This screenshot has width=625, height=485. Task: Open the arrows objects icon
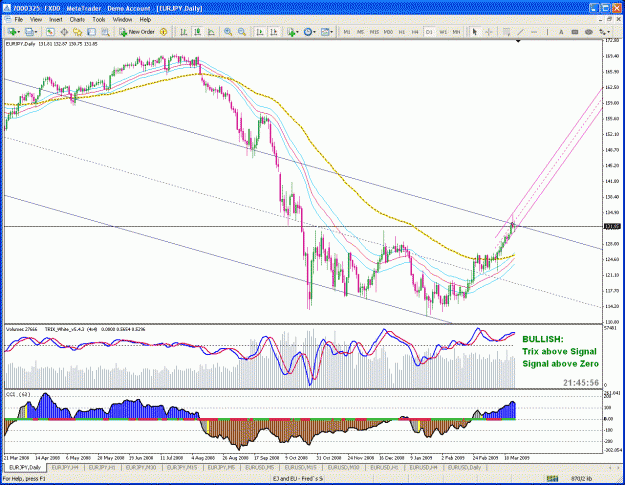tap(602, 32)
